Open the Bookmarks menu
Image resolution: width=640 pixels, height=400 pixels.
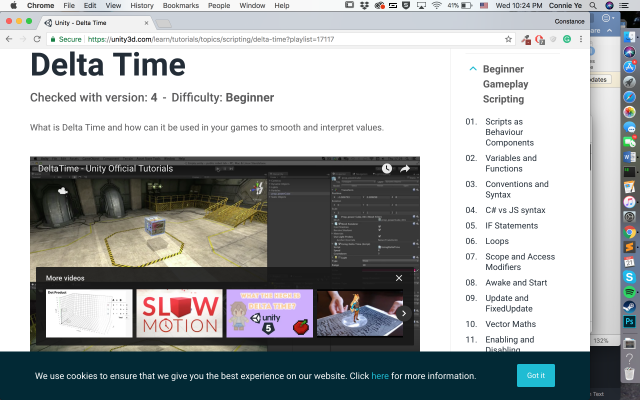[180, 5]
